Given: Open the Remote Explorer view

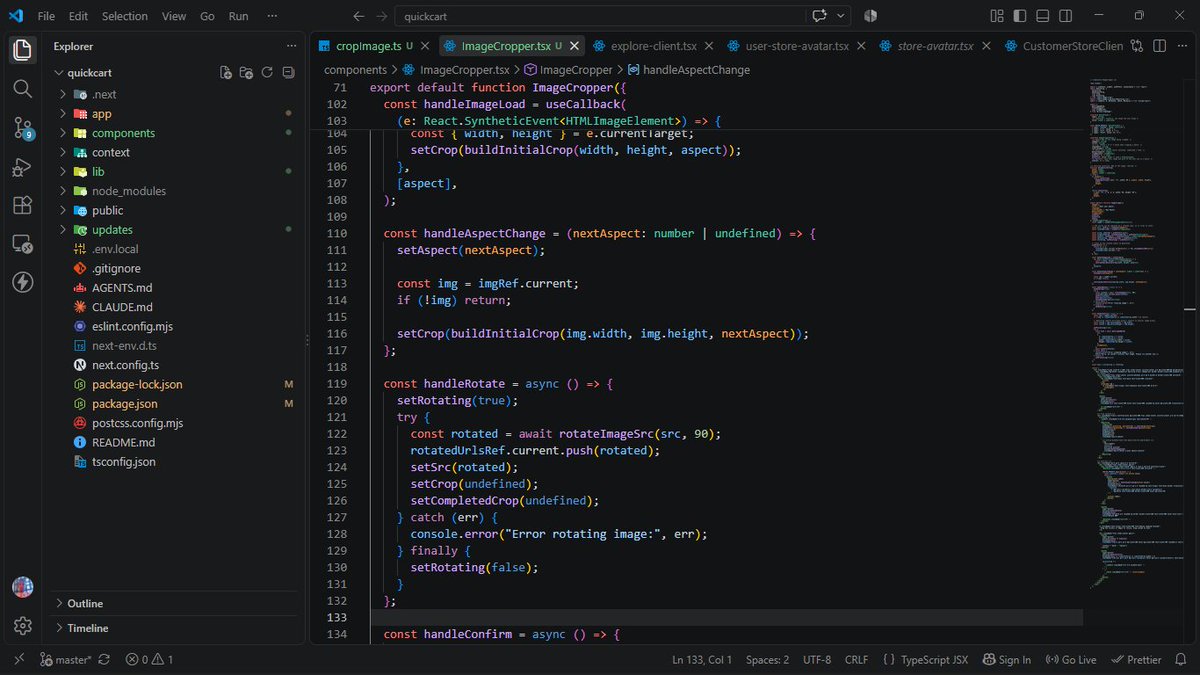Looking at the screenshot, I should 22,244.
